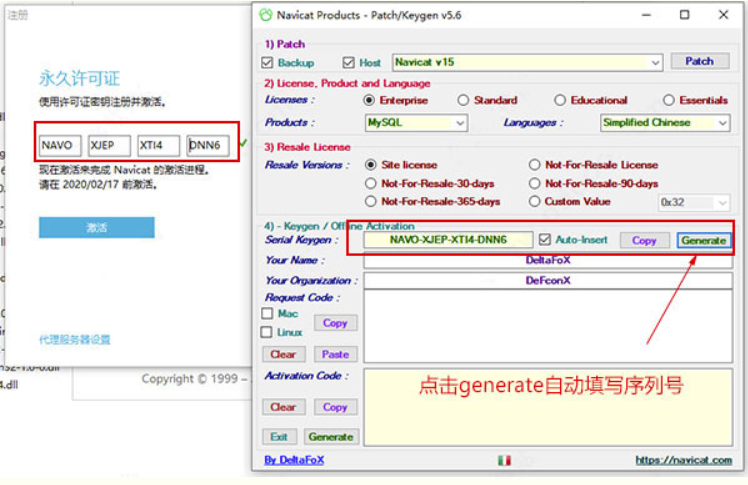This screenshot has height=485, width=748.
Task: Click Generate next to Serial Keygen
Action: 703,240
